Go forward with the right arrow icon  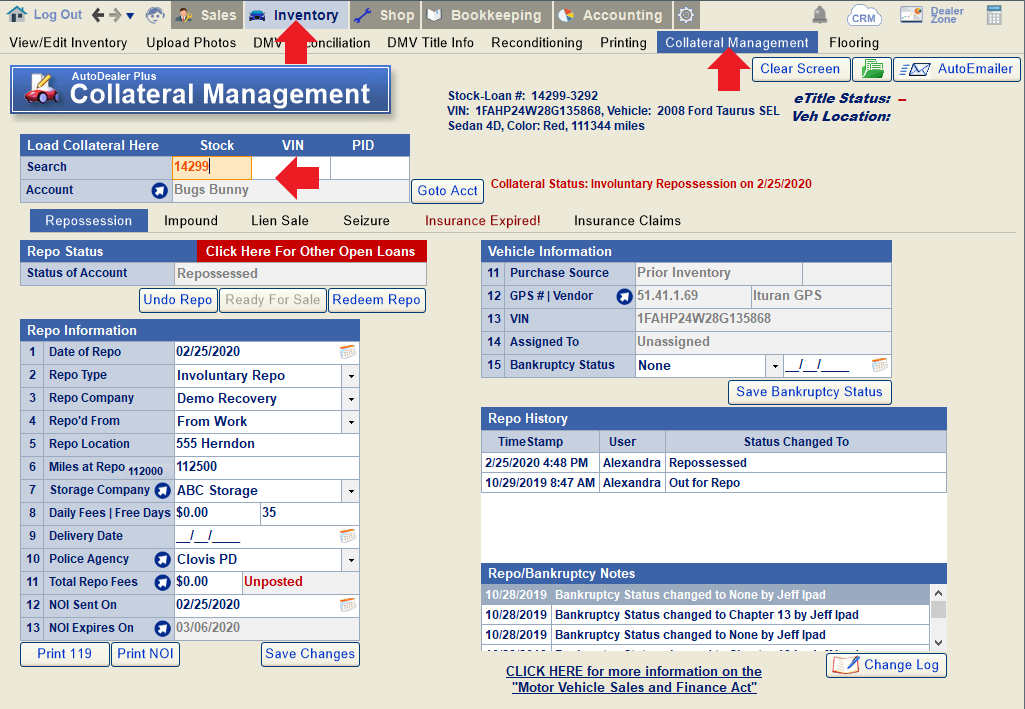[x=114, y=15]
